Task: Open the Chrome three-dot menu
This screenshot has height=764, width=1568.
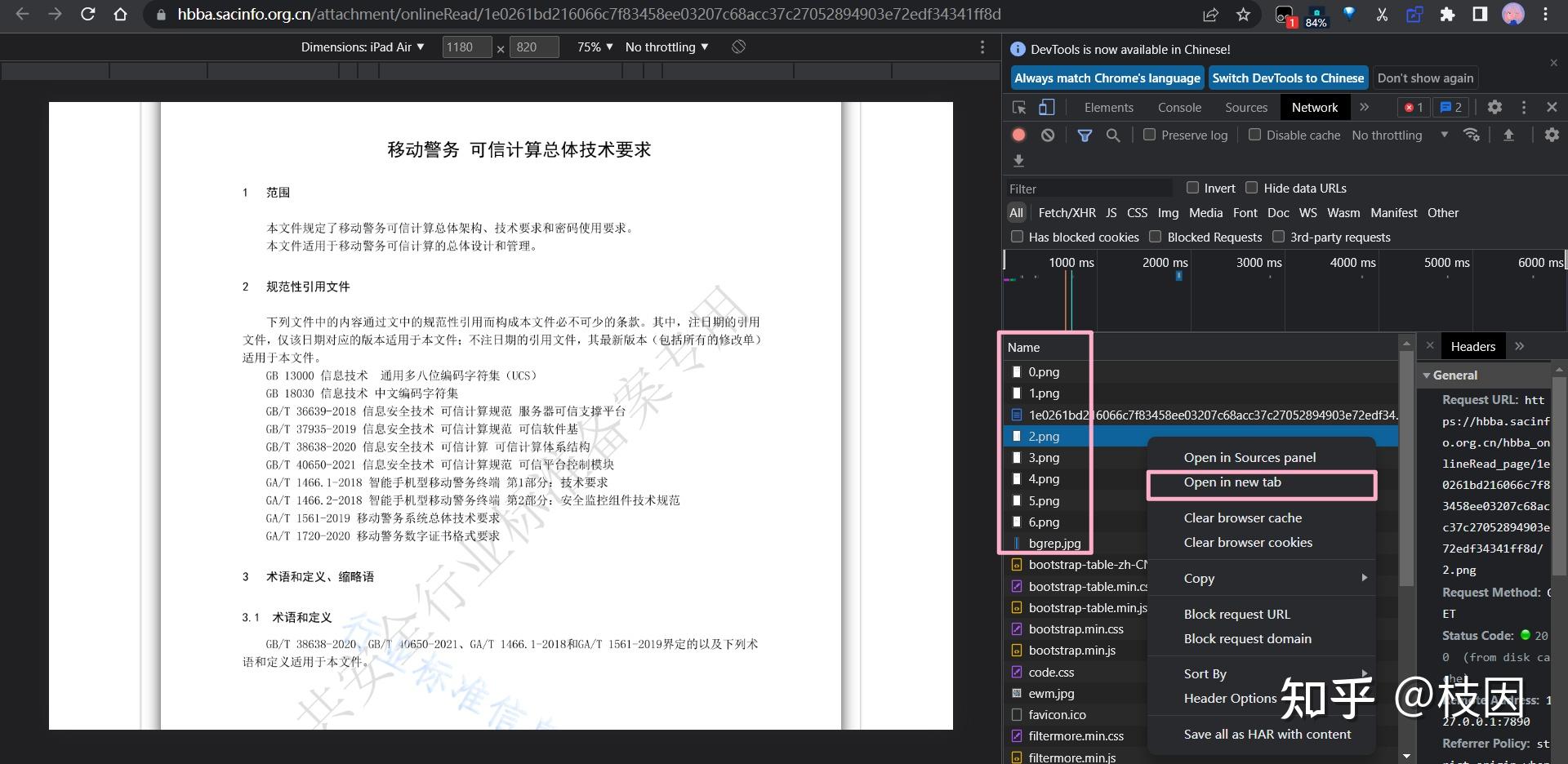Action: [x=1545, y=14]
